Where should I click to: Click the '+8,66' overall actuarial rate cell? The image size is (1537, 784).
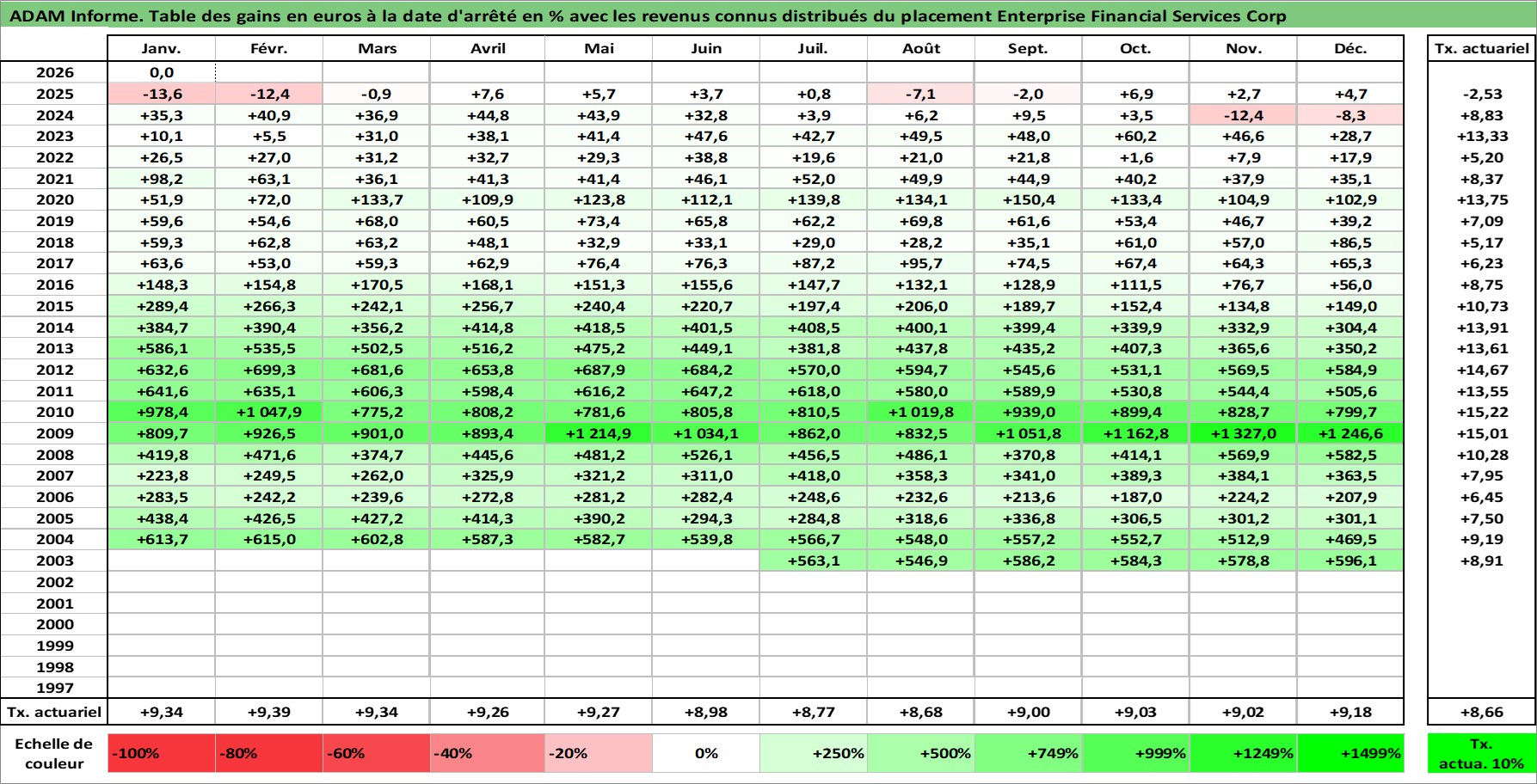(x=1481, y=712)
